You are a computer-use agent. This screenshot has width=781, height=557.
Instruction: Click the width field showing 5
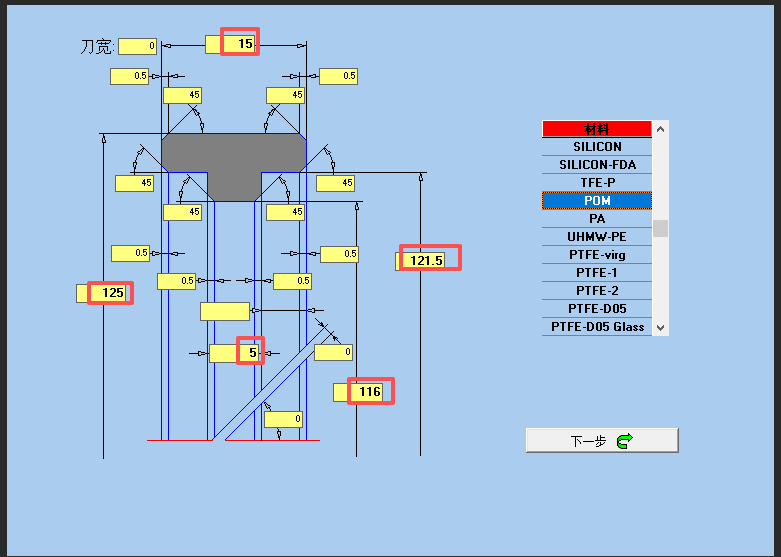[x=236, y=353]
